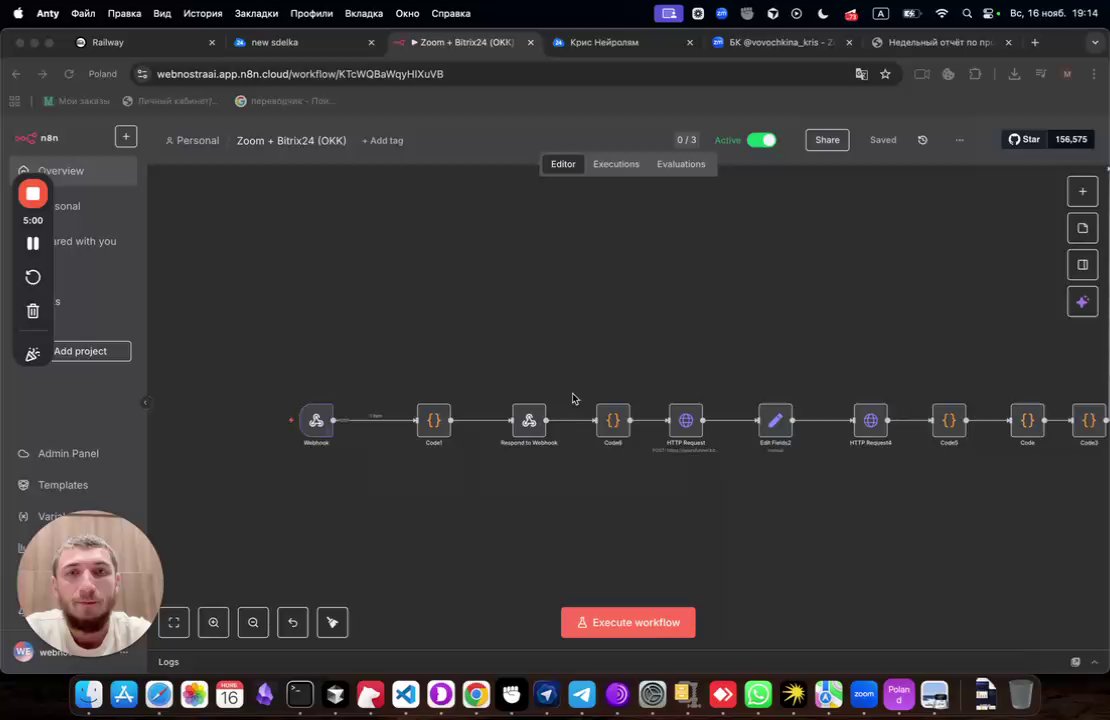Image resolution: width=1110 pixels, height=720 pixels.
Task: Collapse the left sidebar
Action: point(145,402)
